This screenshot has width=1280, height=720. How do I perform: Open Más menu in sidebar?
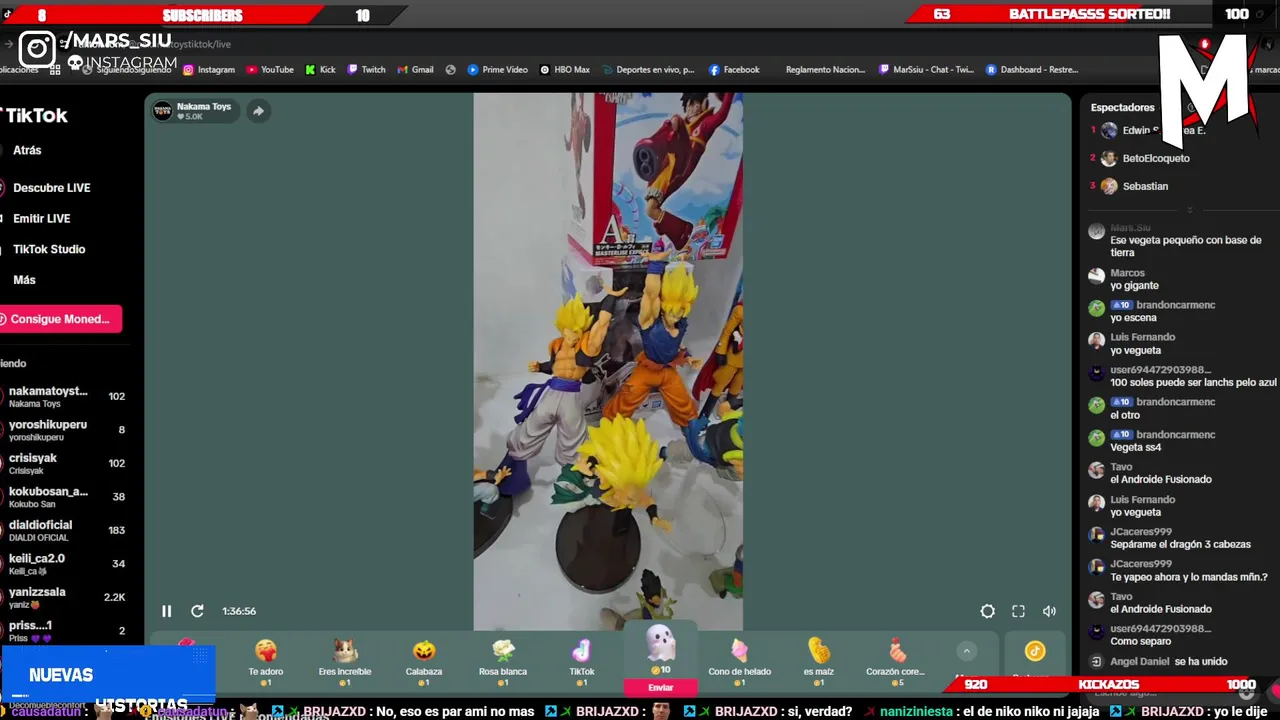24,280
